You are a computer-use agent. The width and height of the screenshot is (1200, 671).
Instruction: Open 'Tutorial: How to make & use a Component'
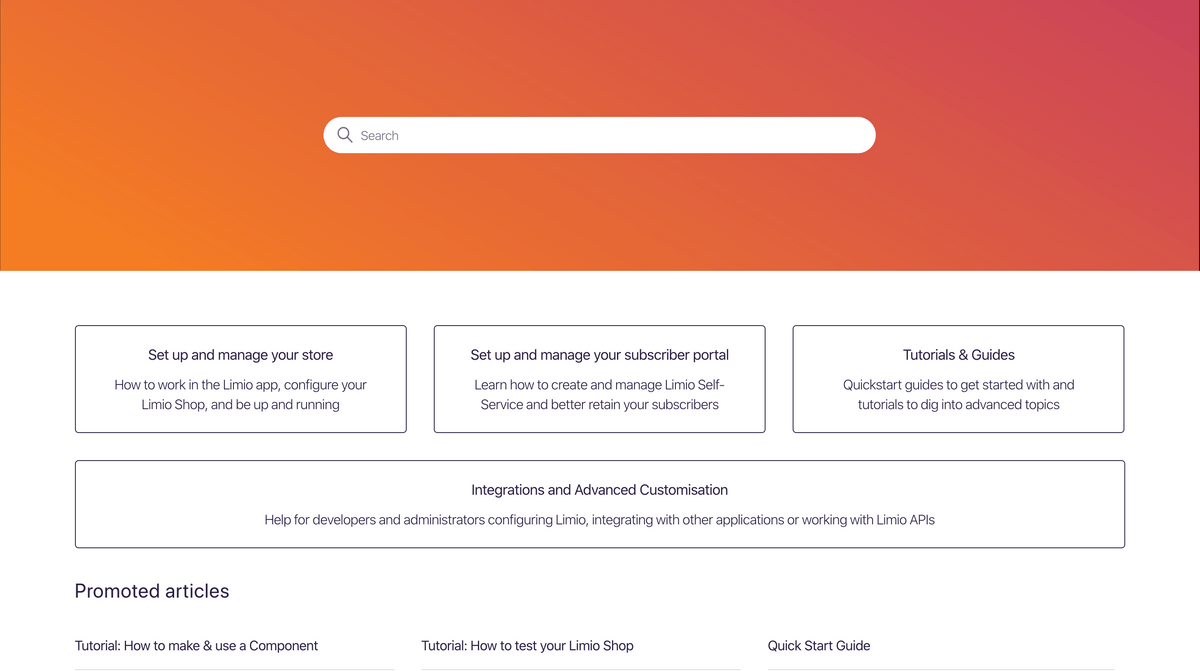tap(196, 646)
